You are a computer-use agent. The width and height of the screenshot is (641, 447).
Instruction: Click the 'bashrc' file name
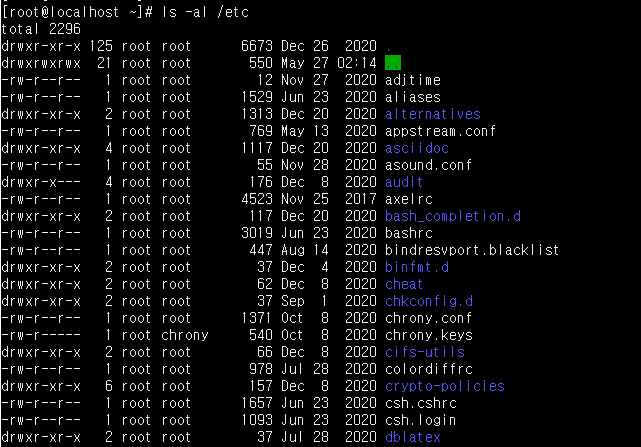click(409, 233)
